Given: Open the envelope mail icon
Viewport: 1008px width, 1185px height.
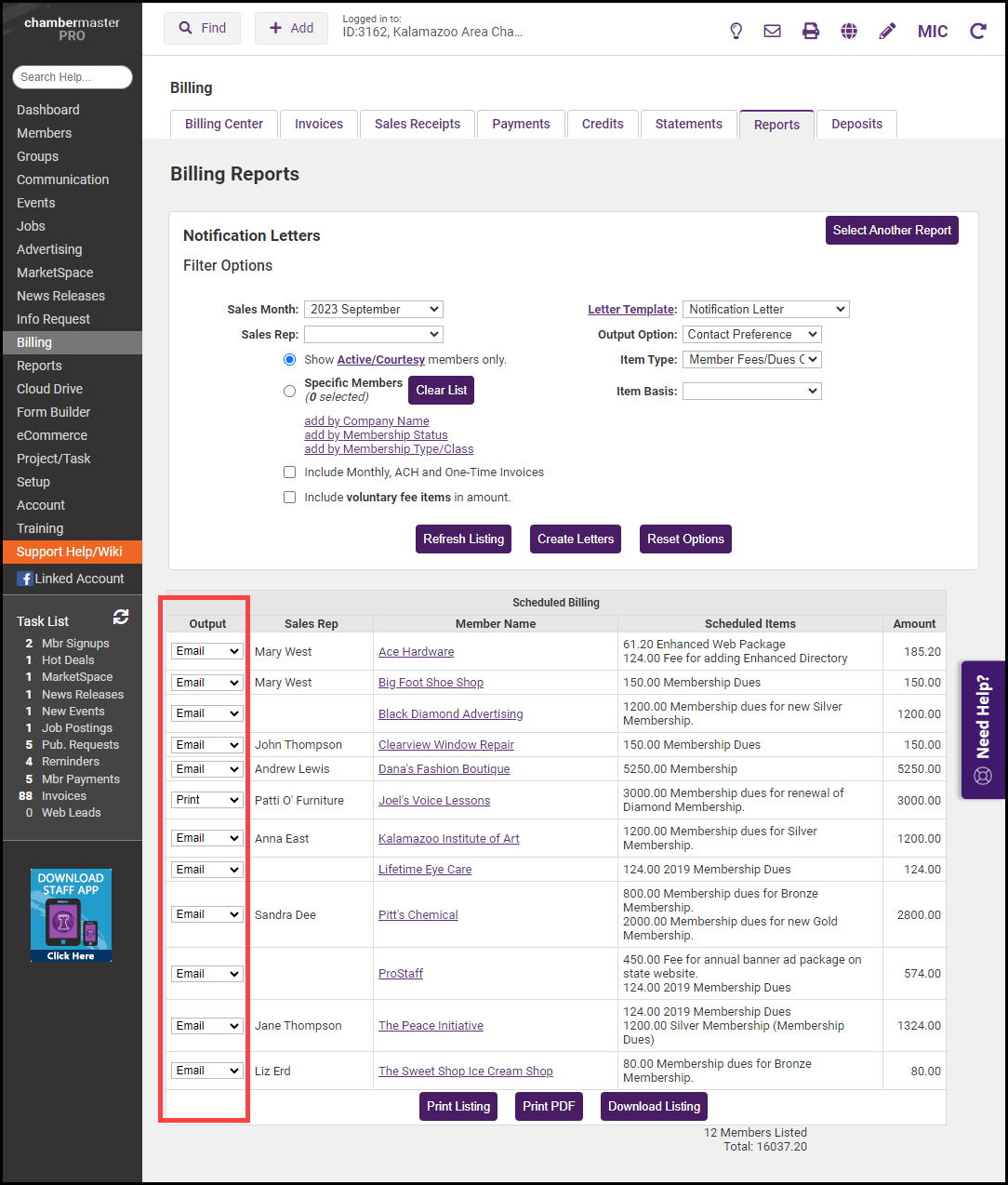Looking at the screenshot, I should point(772,31).
